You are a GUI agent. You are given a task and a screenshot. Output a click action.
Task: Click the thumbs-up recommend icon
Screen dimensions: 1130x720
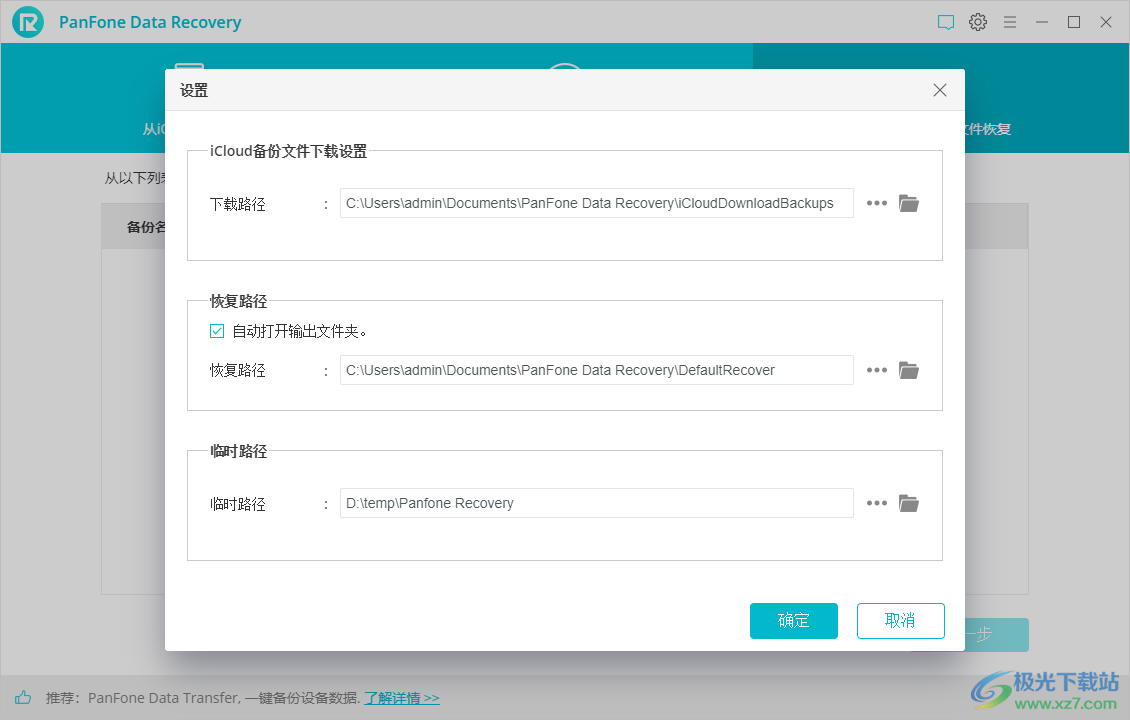tap(23, 697)
